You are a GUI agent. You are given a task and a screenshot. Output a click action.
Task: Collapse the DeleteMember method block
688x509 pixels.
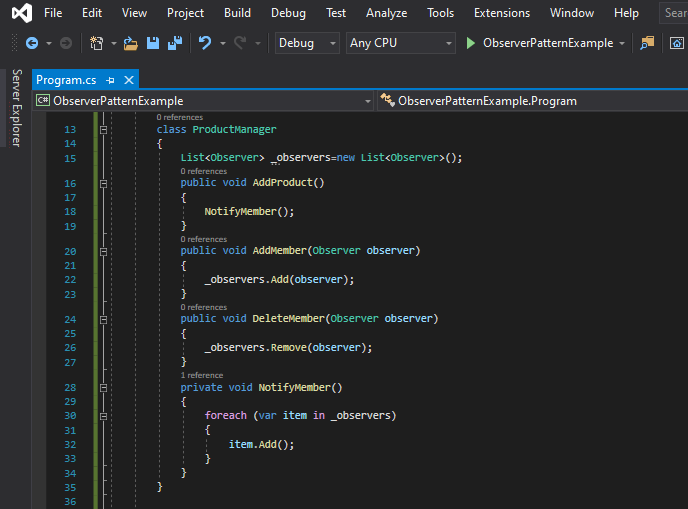104,320
